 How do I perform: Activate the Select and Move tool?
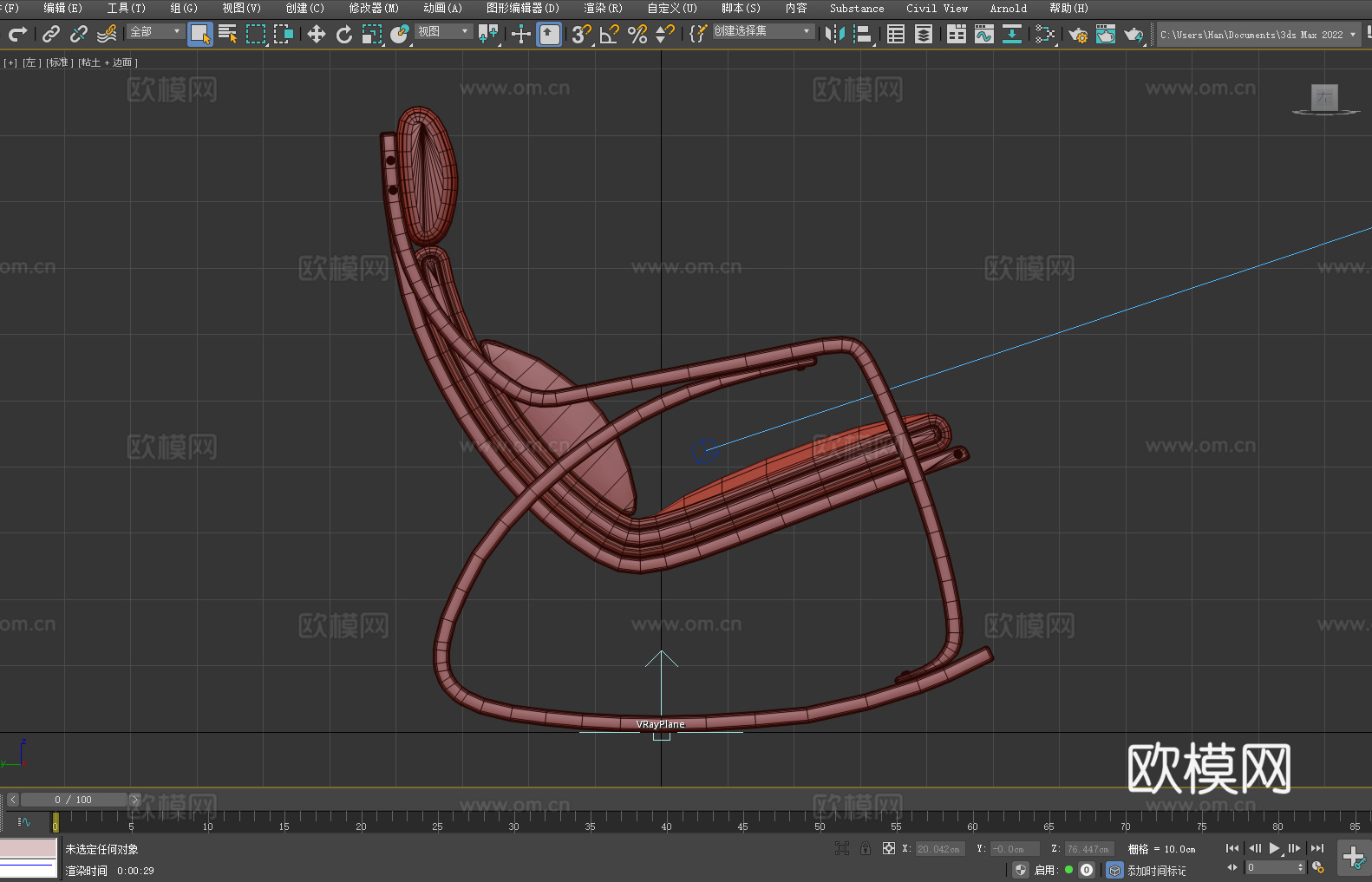(x=317, y=34)
